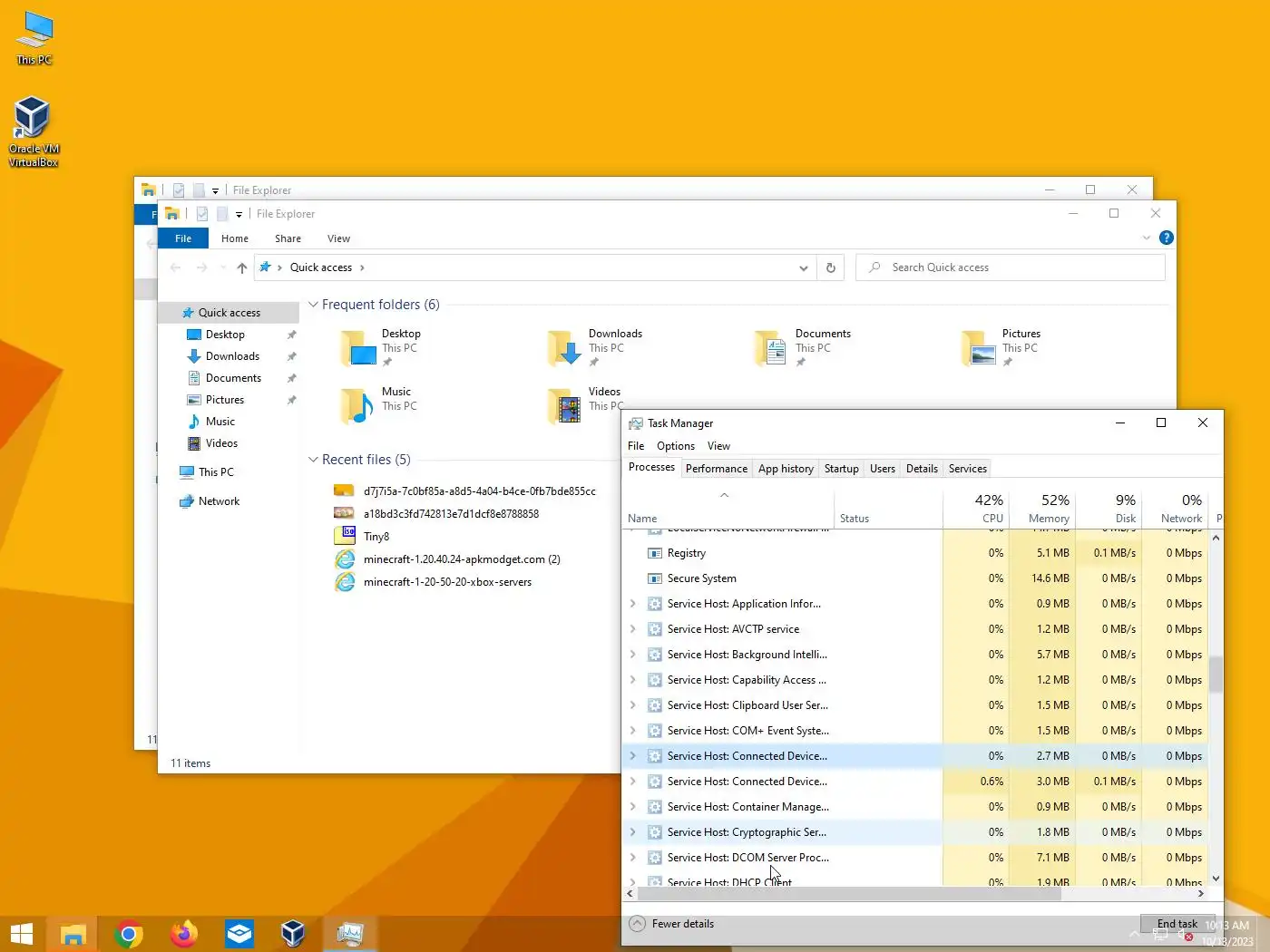The height and width of the screenshot is (952, 1270).
Task: Click File Explorer help question-mark icon
Action: (1167, 238)
